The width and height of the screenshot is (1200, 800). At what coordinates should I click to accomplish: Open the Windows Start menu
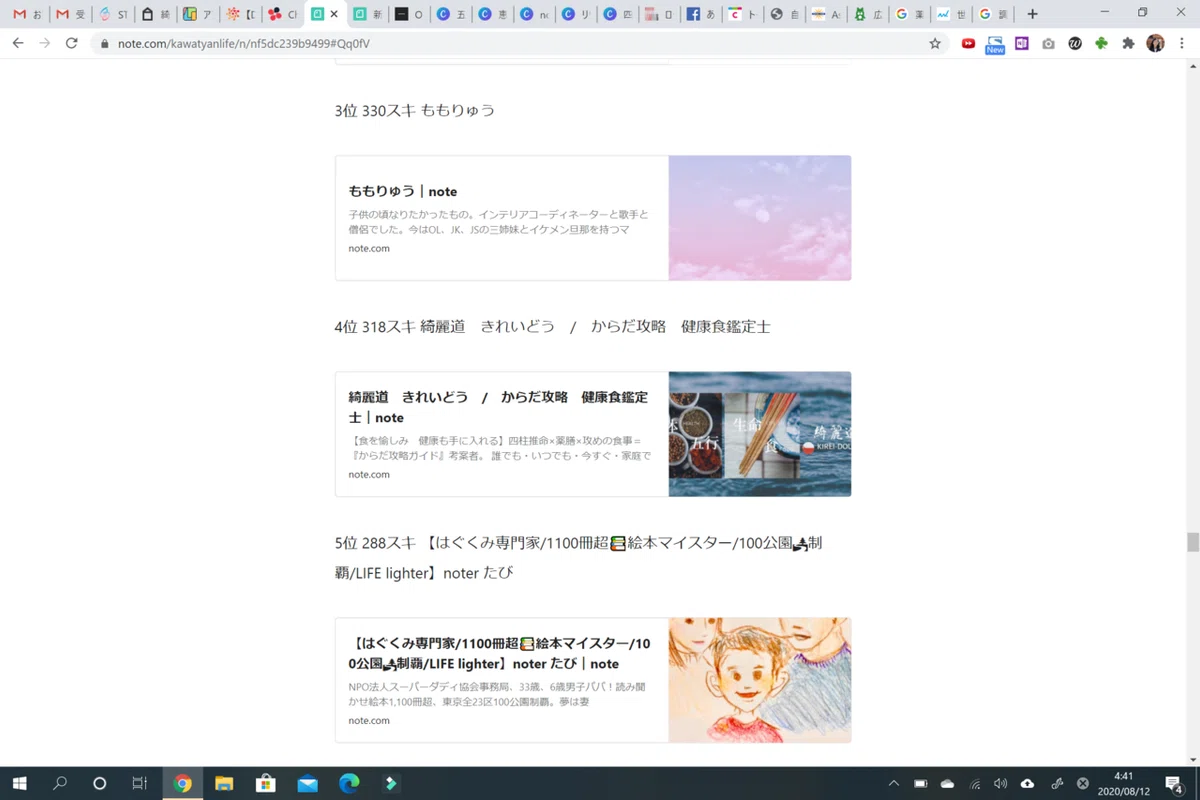click(x=19, y=783)
